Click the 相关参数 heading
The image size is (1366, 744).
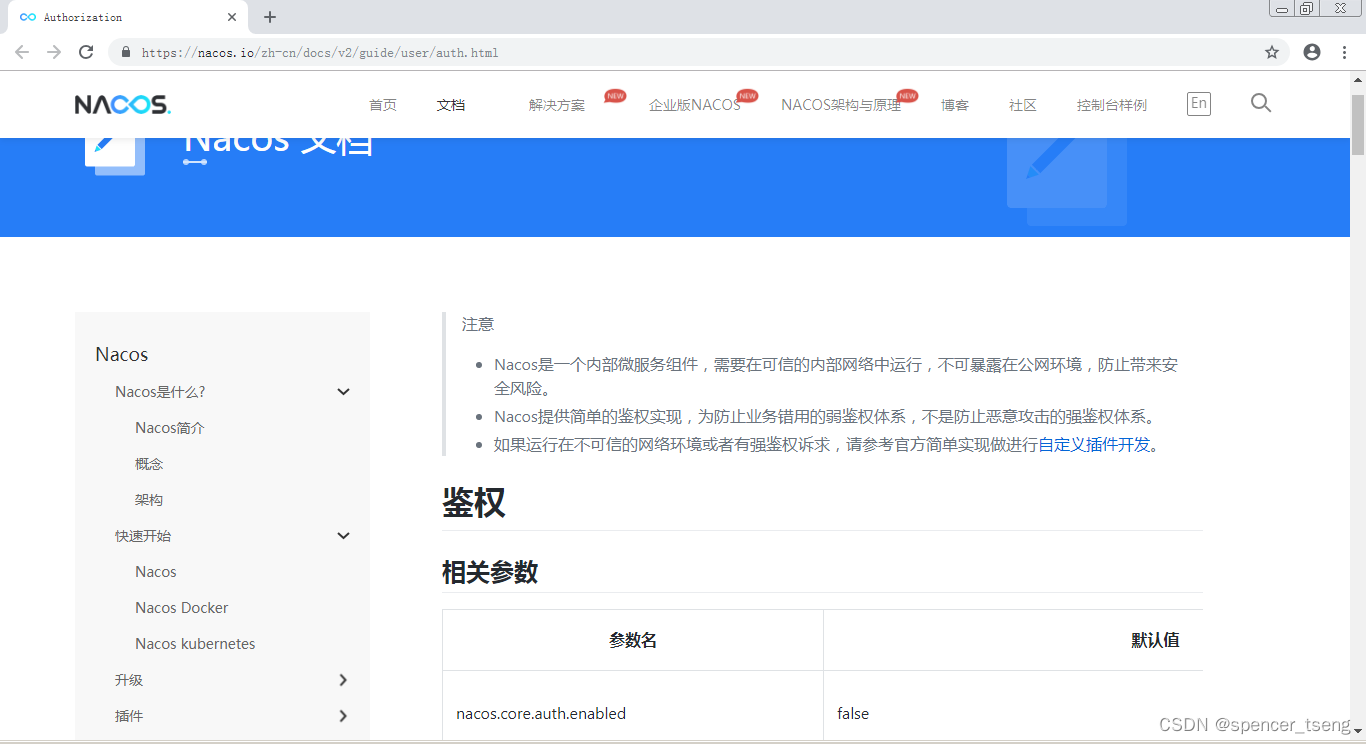pyautogui.click(x=490, y=572)
